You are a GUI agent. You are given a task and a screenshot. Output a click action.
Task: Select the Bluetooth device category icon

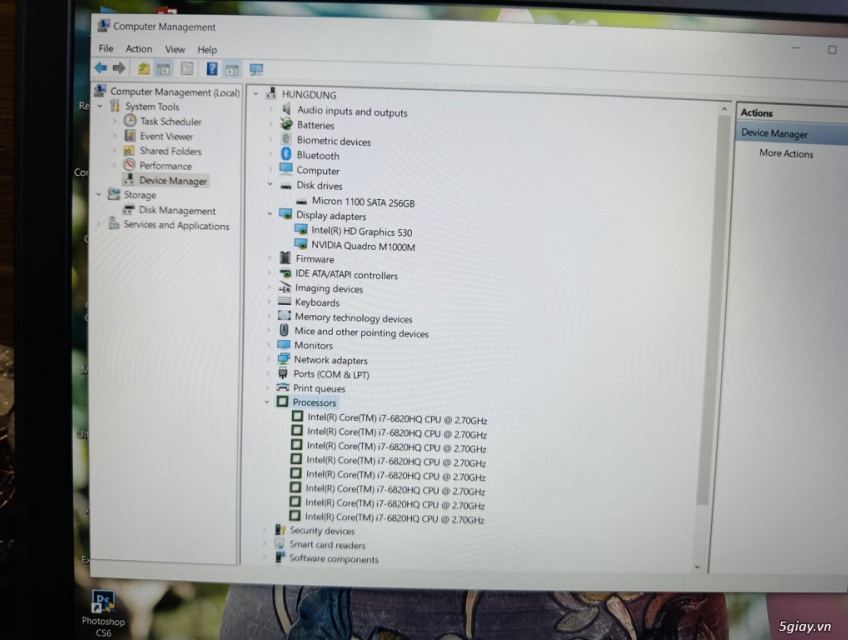(x=286, y=155)
